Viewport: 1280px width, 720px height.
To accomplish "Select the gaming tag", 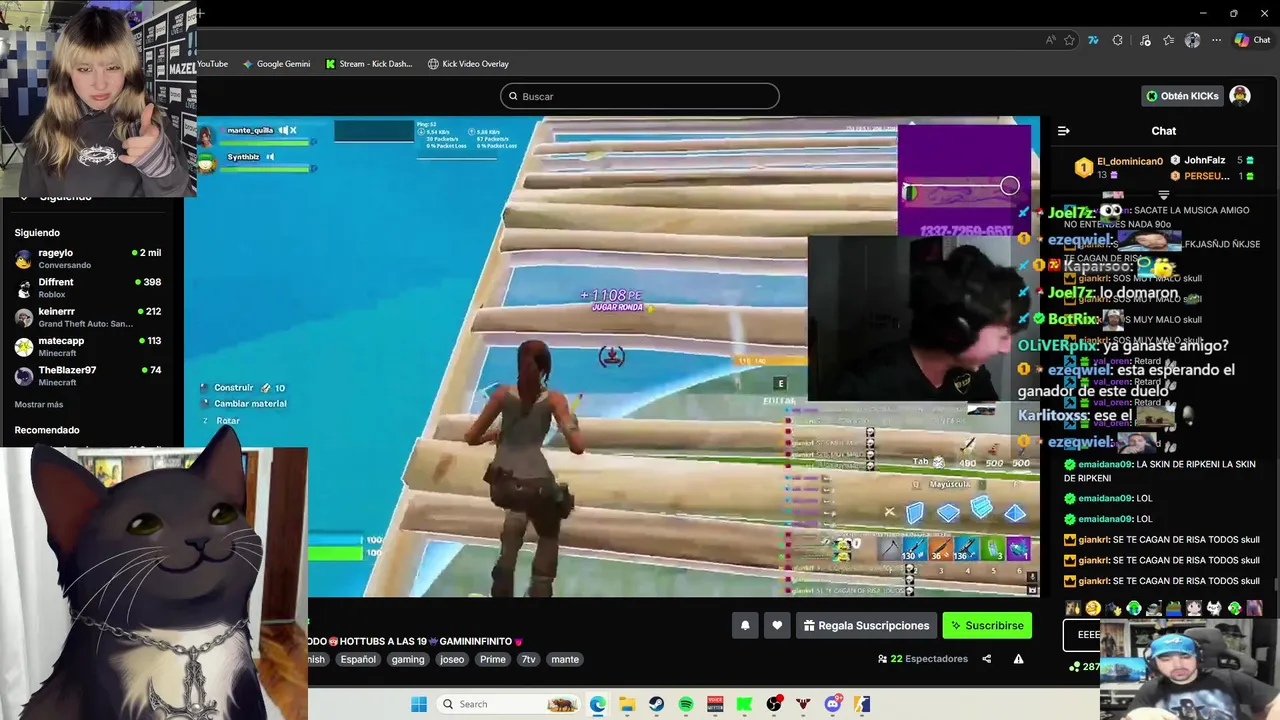I will [408, 660].
